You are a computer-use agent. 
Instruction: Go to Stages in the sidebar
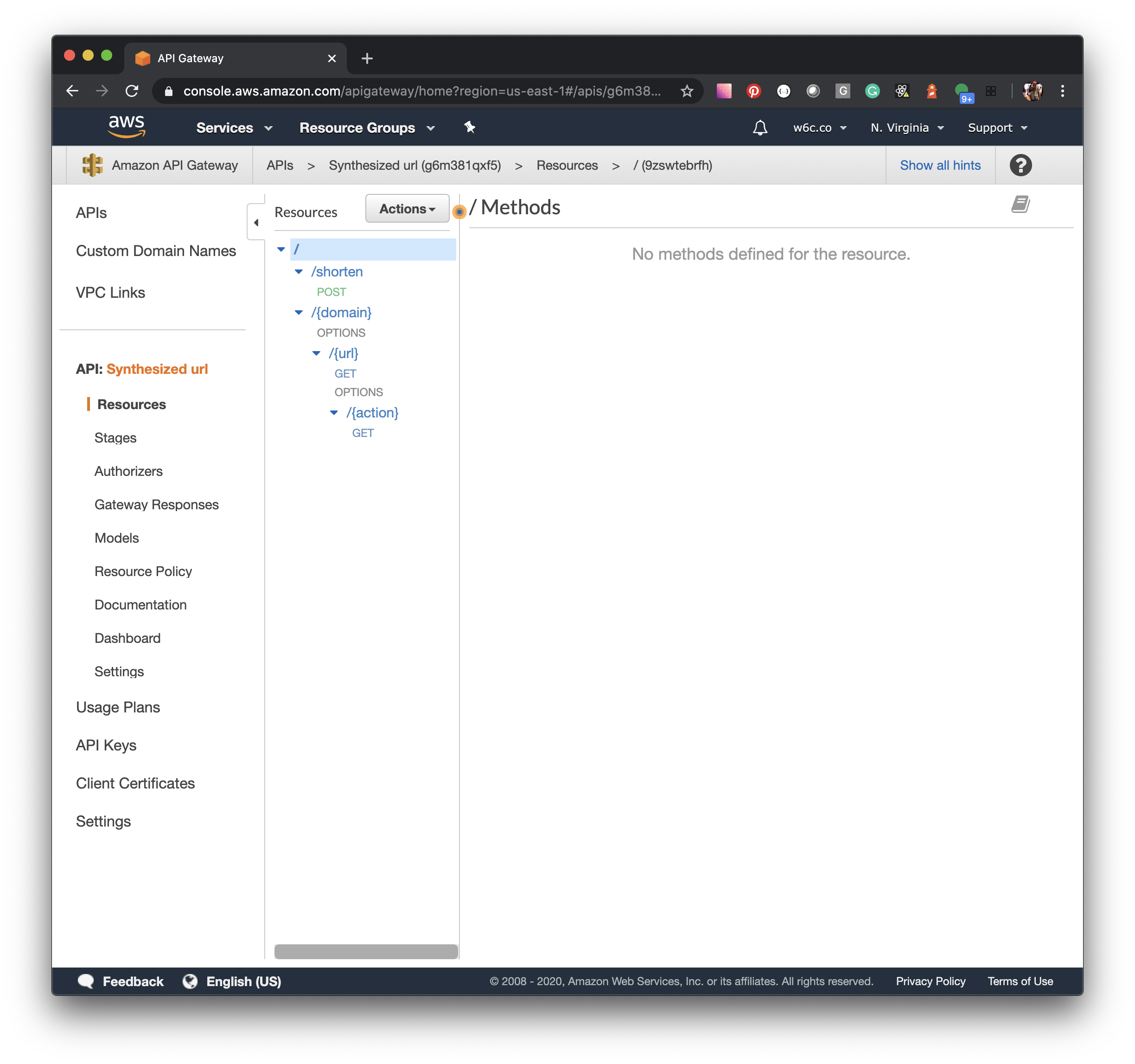(x=115, y=437)
